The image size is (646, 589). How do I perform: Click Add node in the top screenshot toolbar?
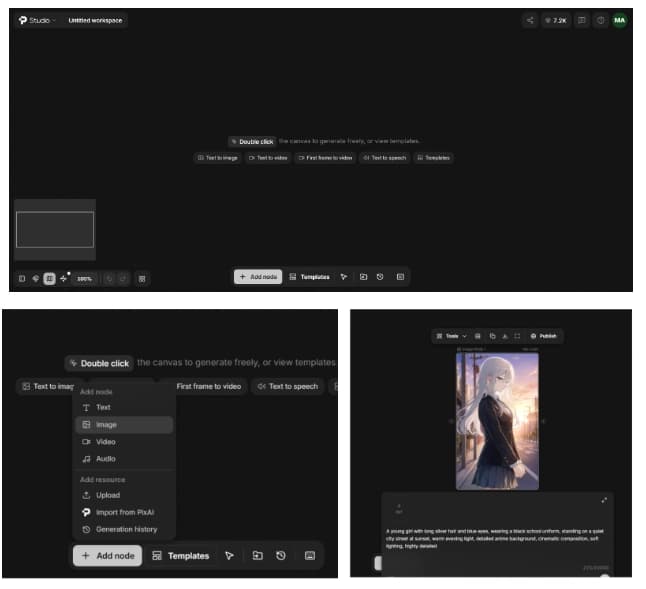click(258, 277)
